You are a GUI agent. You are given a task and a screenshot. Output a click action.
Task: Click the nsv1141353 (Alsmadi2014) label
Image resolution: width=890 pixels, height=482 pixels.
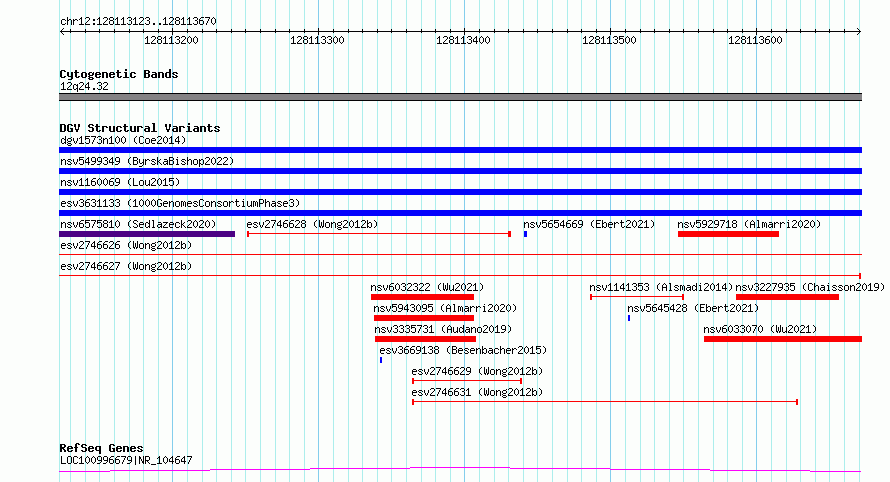point(661,287)
